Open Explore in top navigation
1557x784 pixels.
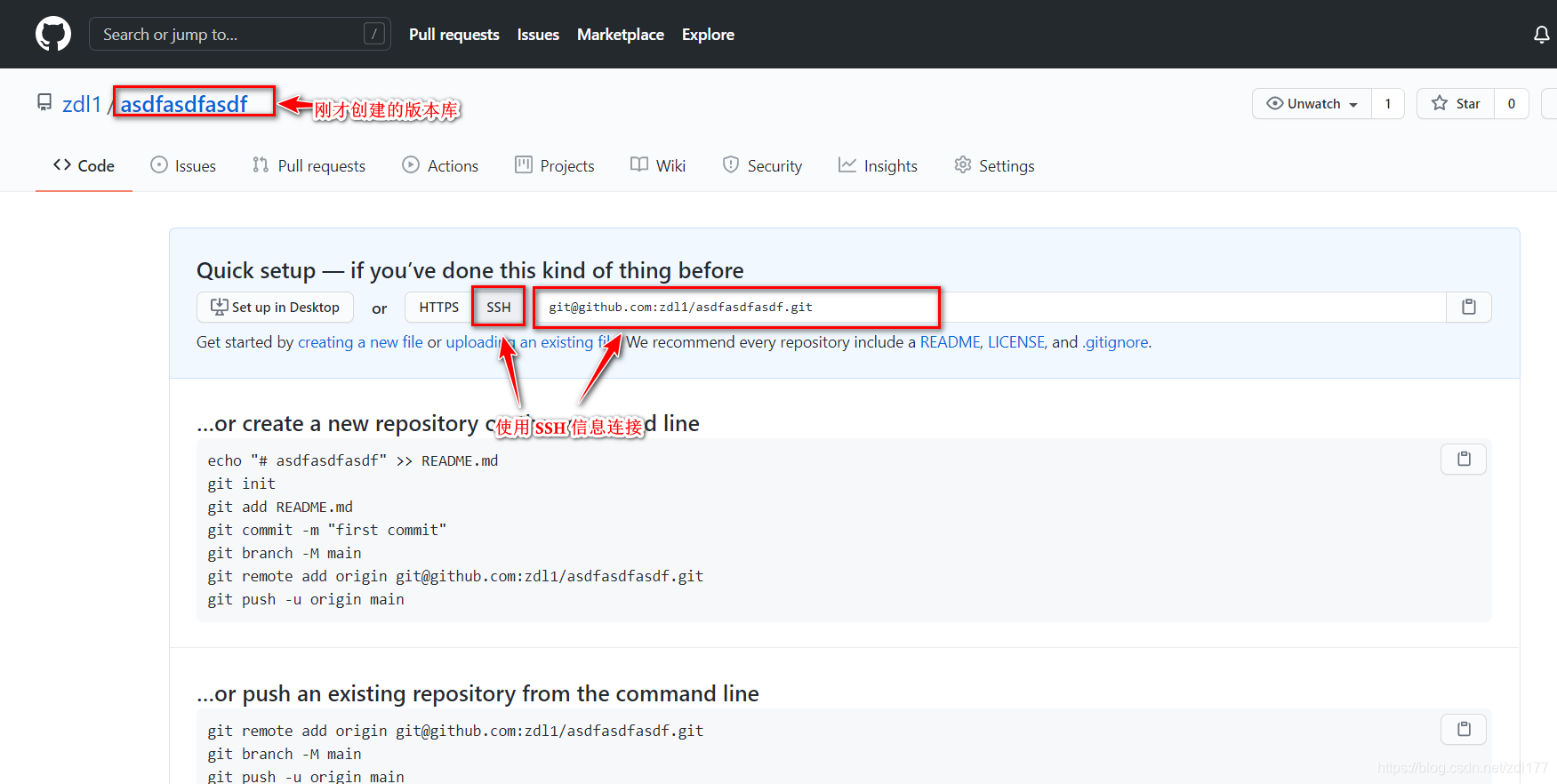tap(708, 35)
